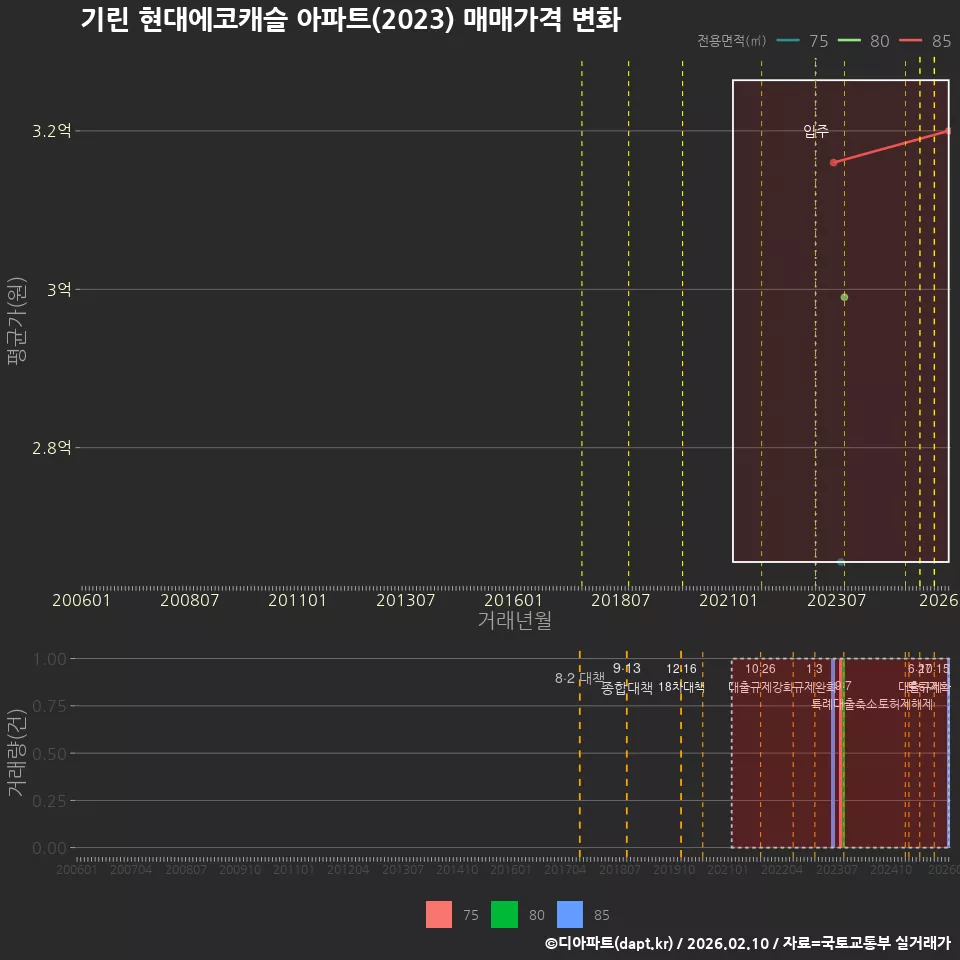
Task: Click '202307' on the price chart x-axis
Action: tap(836, 600)
